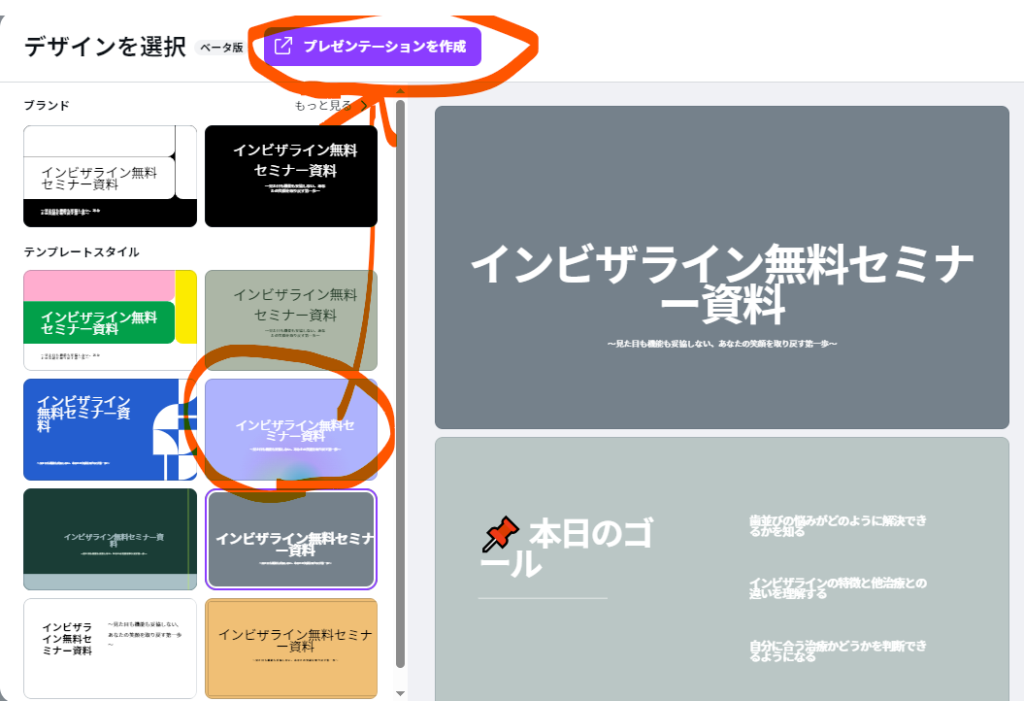
Task: Pick the lavender gradient template style
Action: click(x=291, y=429)
